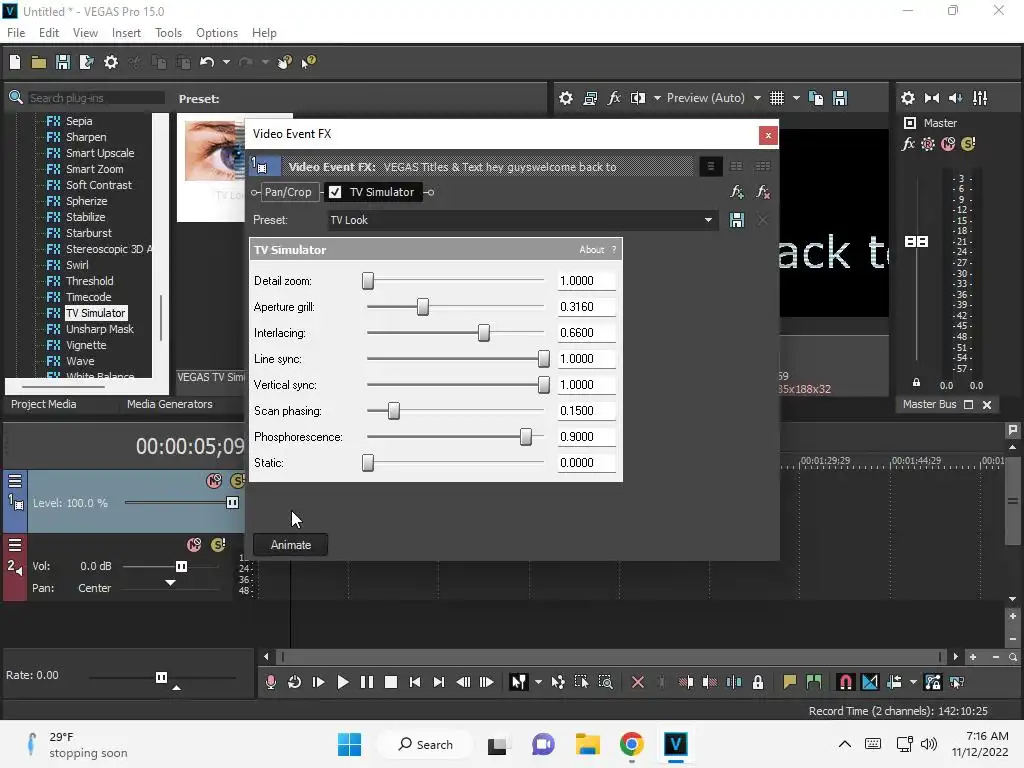Screen dimensions: 1024x768
Task: Toggle snapping magnet icon
Action: [x=845, y=682]
